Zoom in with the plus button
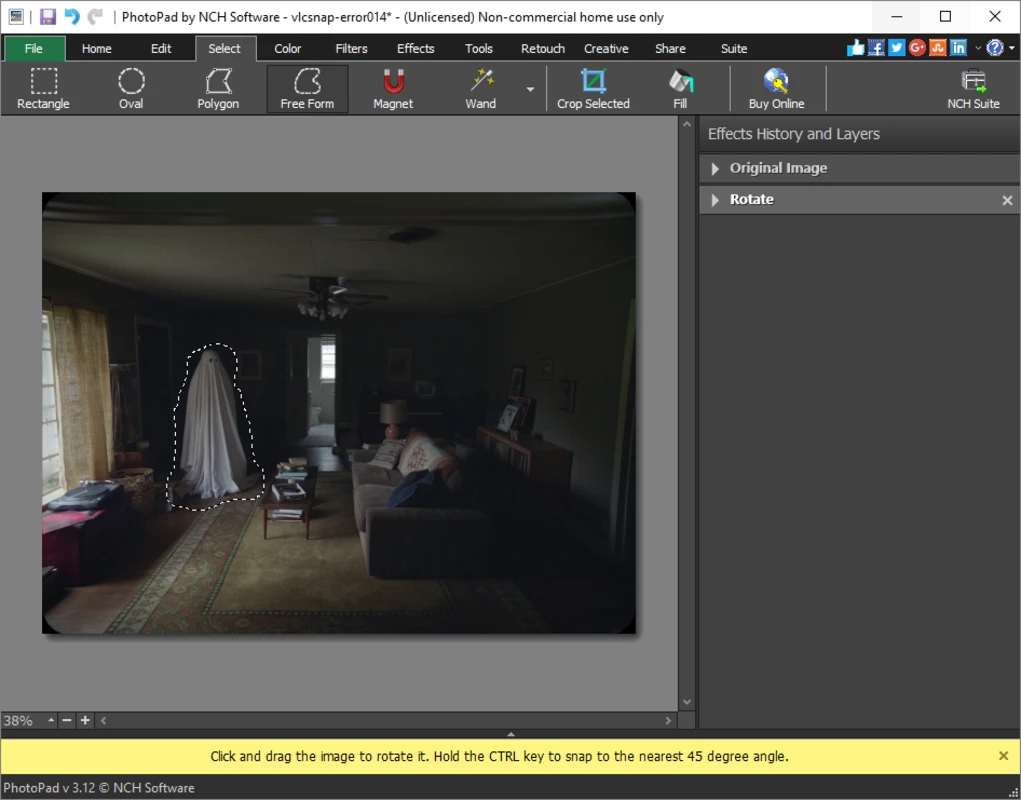 click(x=85, y=721)
